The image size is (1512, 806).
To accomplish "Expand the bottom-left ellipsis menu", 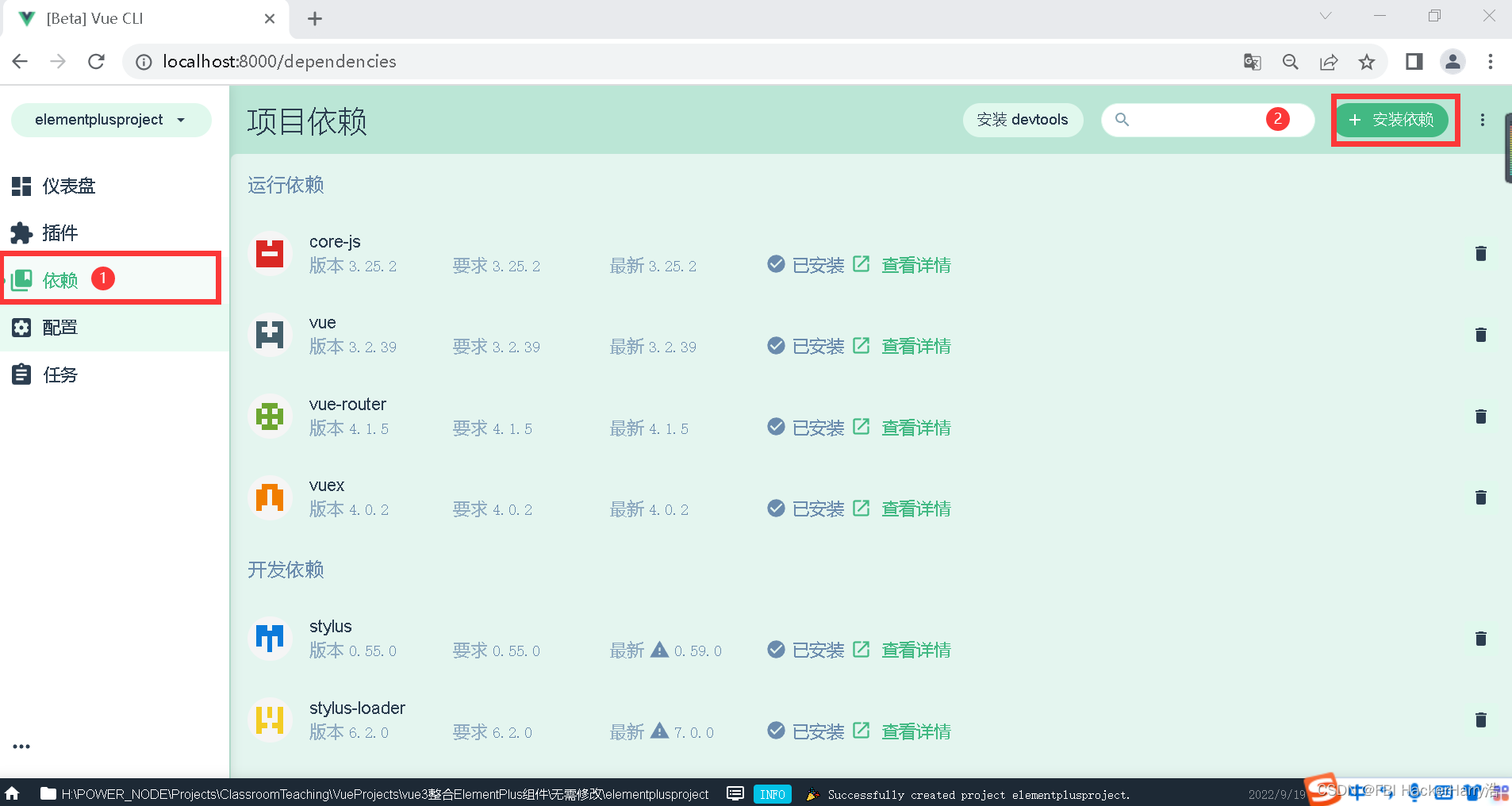I will click(21, 745).
